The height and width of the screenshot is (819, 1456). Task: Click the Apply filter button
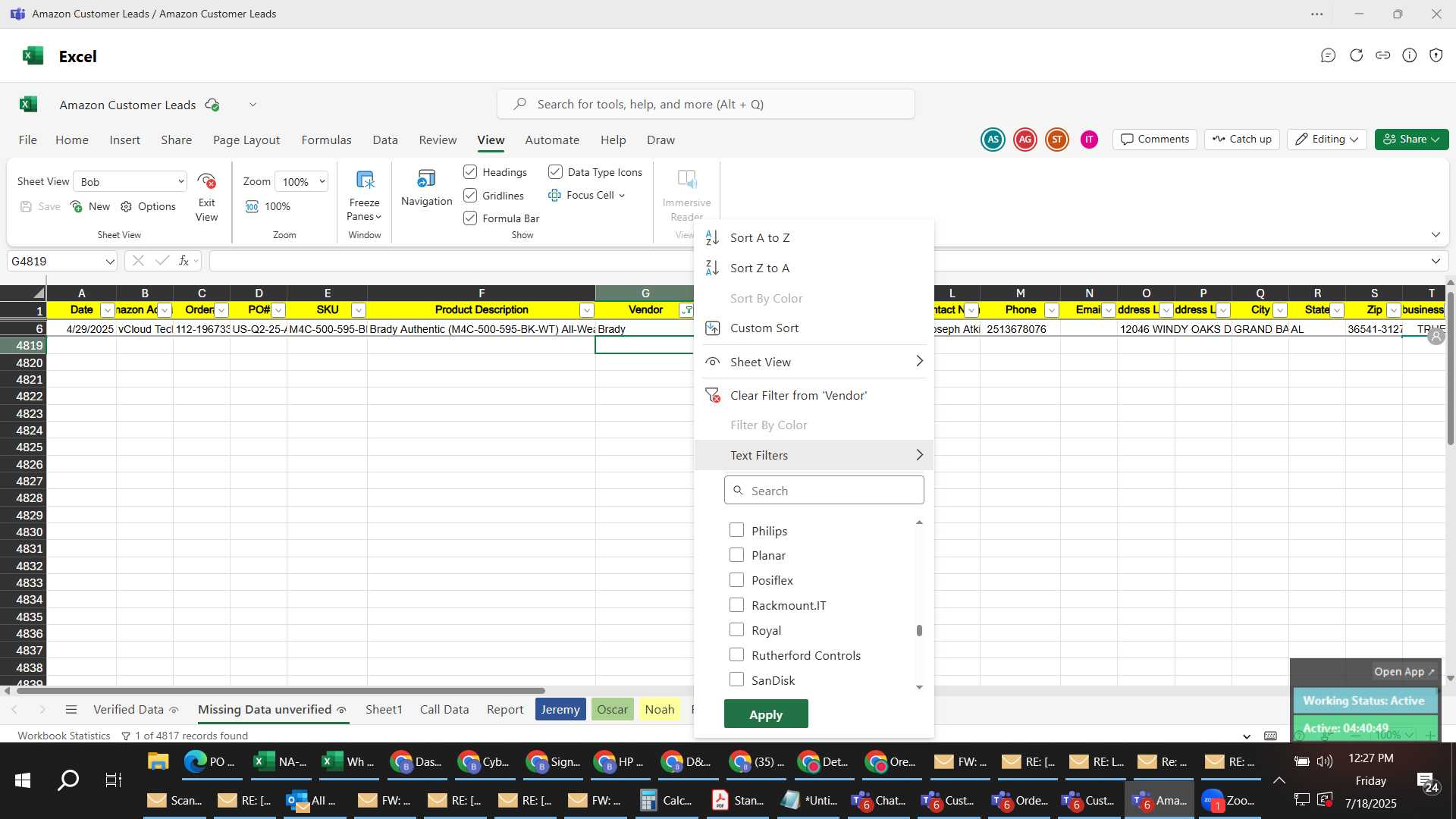pyautogui.click(x=766, y=714)
